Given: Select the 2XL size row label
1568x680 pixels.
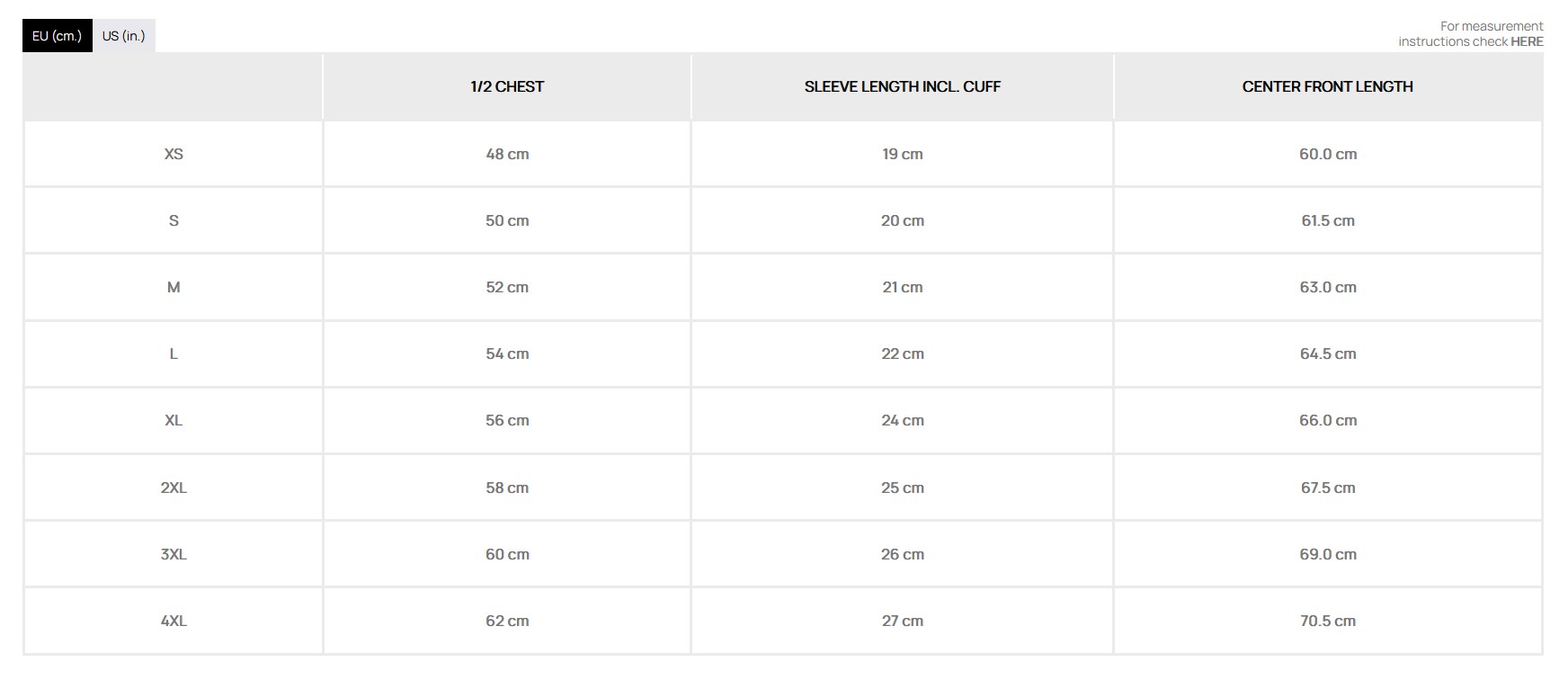Looking at the screenshot, I should [174, 488].
